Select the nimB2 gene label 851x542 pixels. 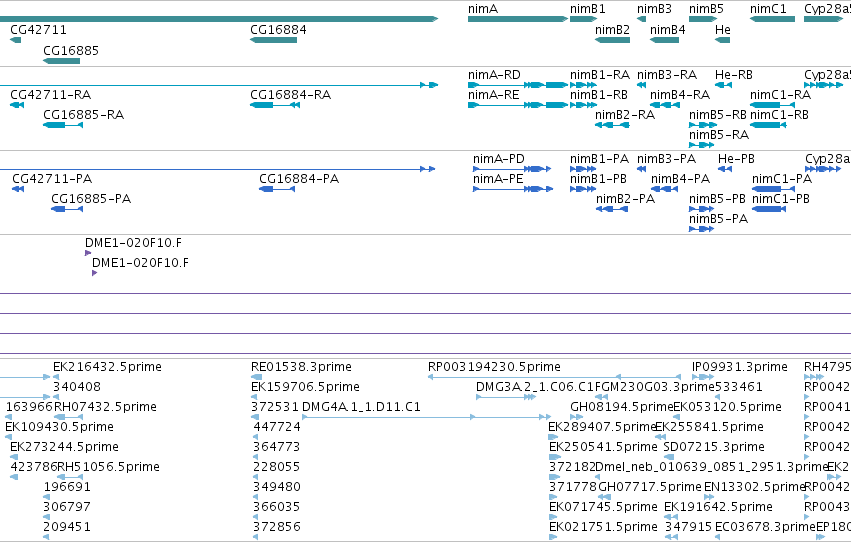[612, 29]
